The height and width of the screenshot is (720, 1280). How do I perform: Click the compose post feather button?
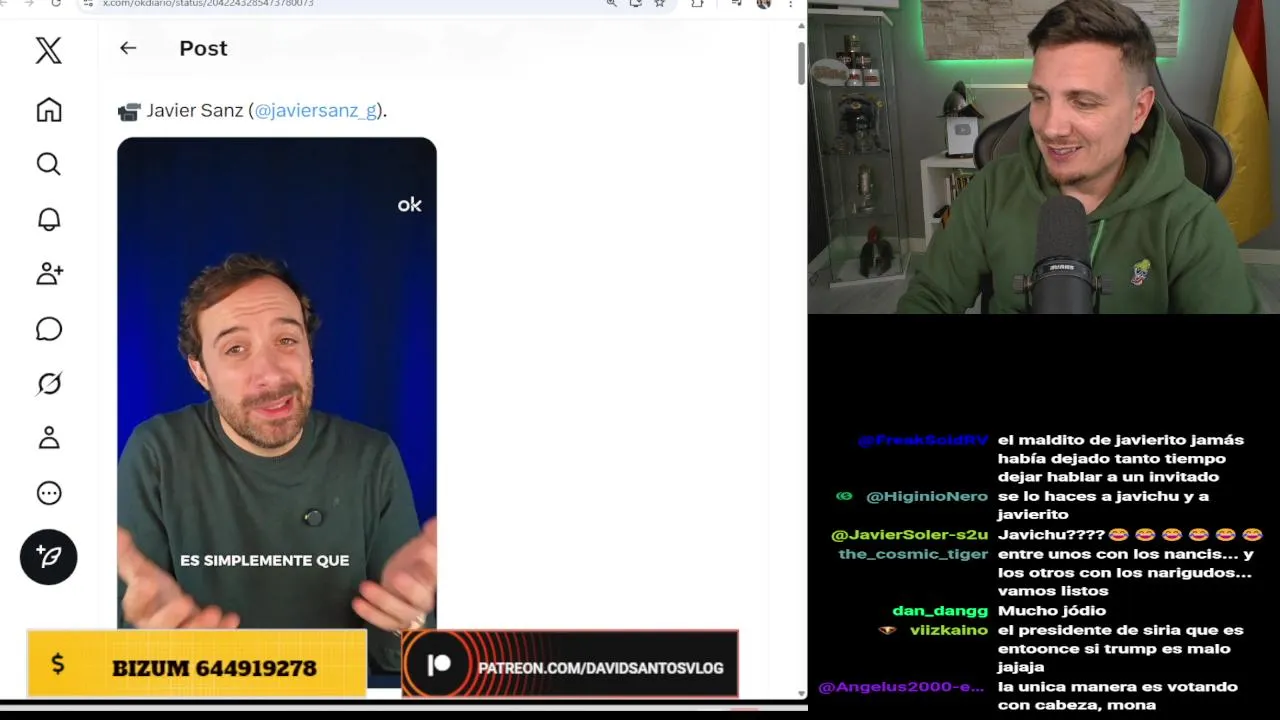(48, 557)
